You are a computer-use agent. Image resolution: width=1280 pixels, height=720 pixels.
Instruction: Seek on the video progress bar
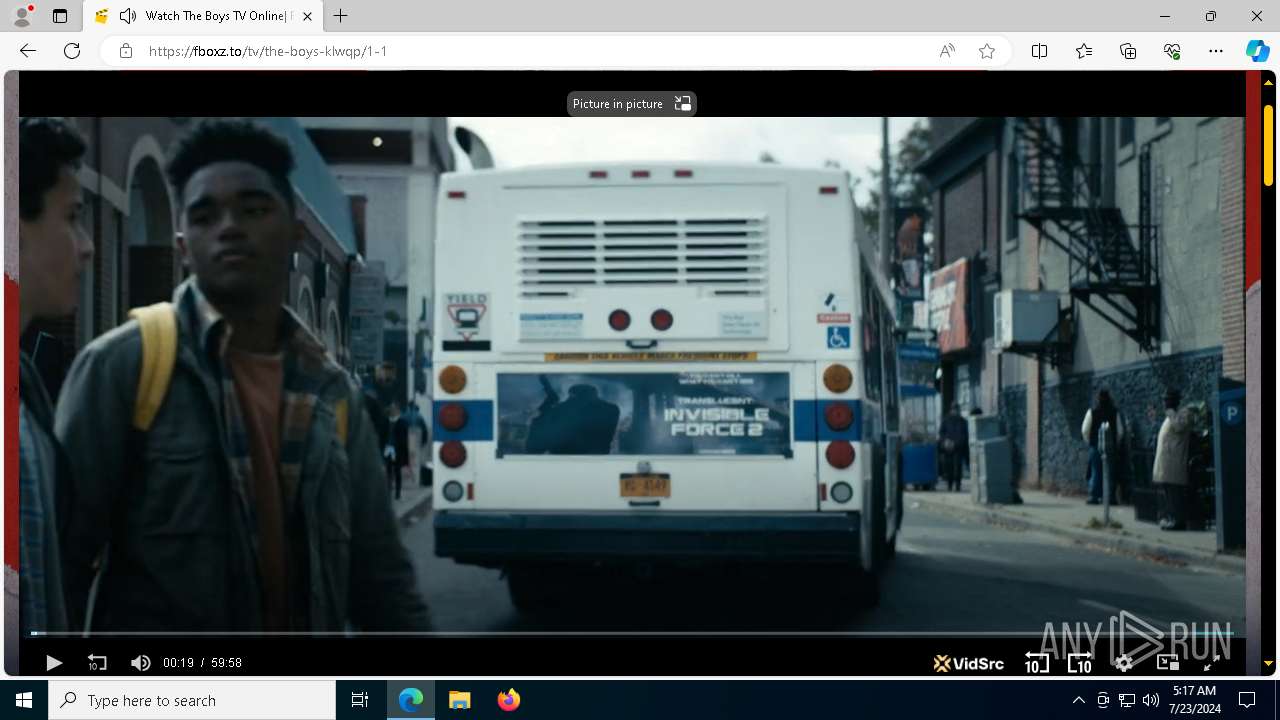(x=632, y=633)
